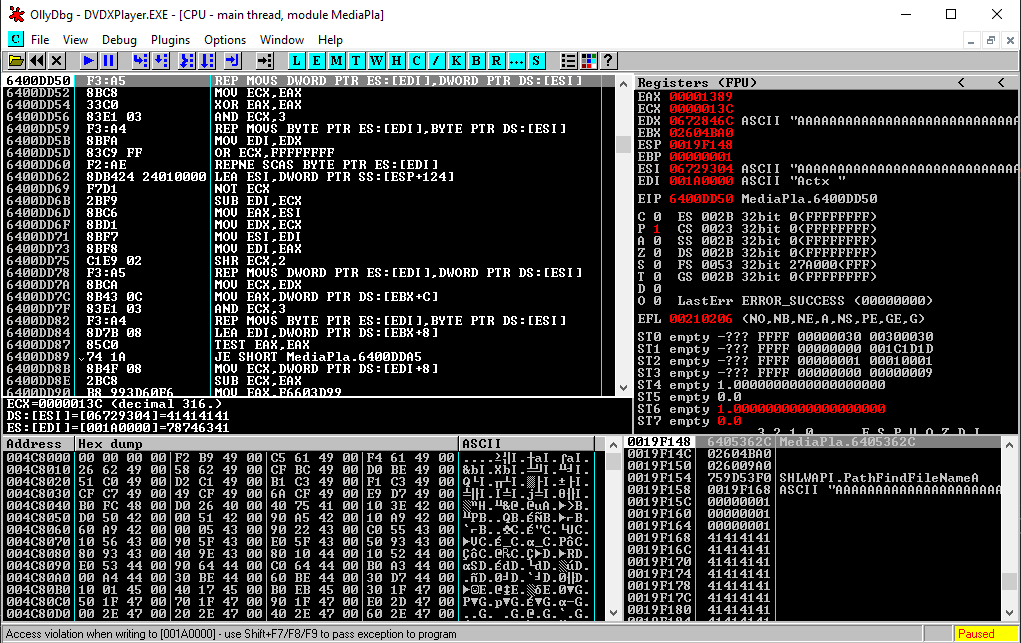Open Appearance options with the colored grid icon

(x=589, y=61)
